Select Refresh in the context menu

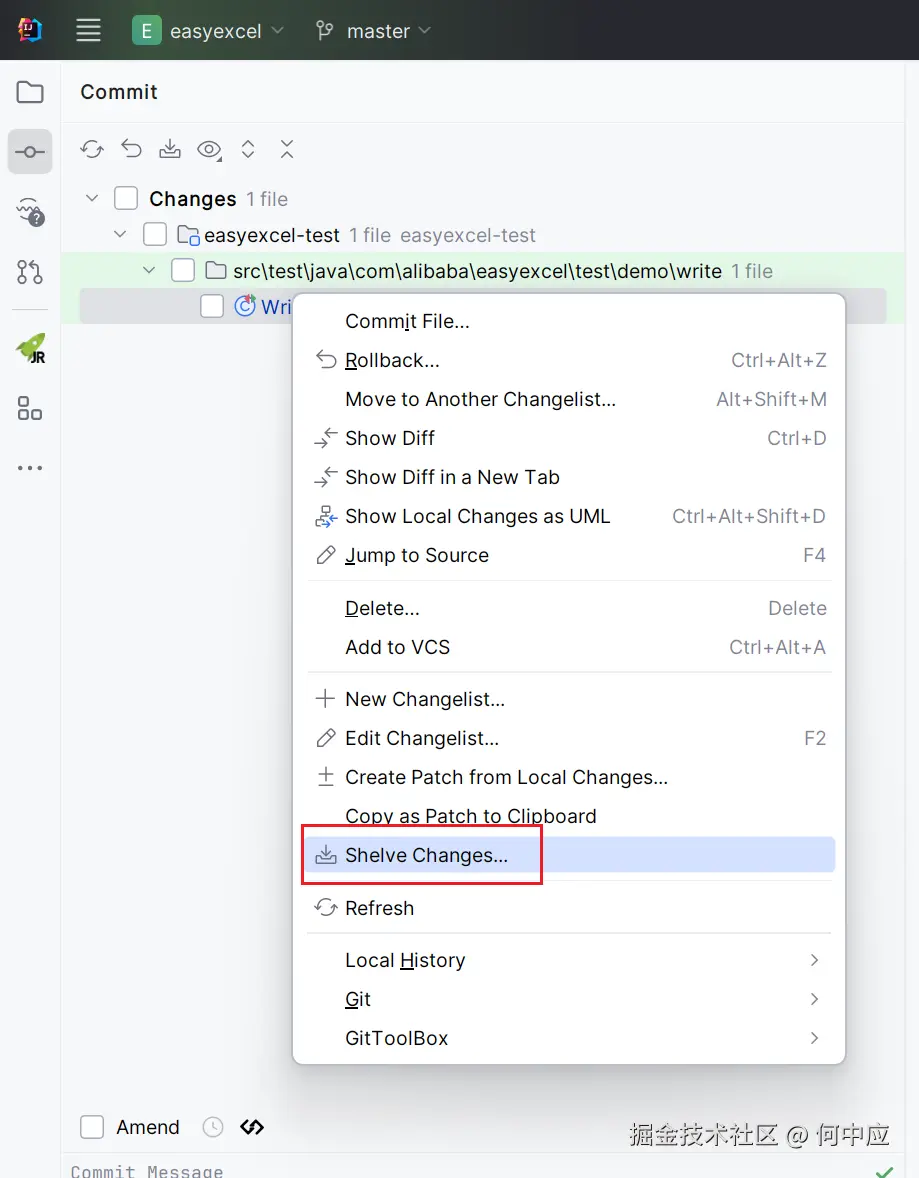570,908
